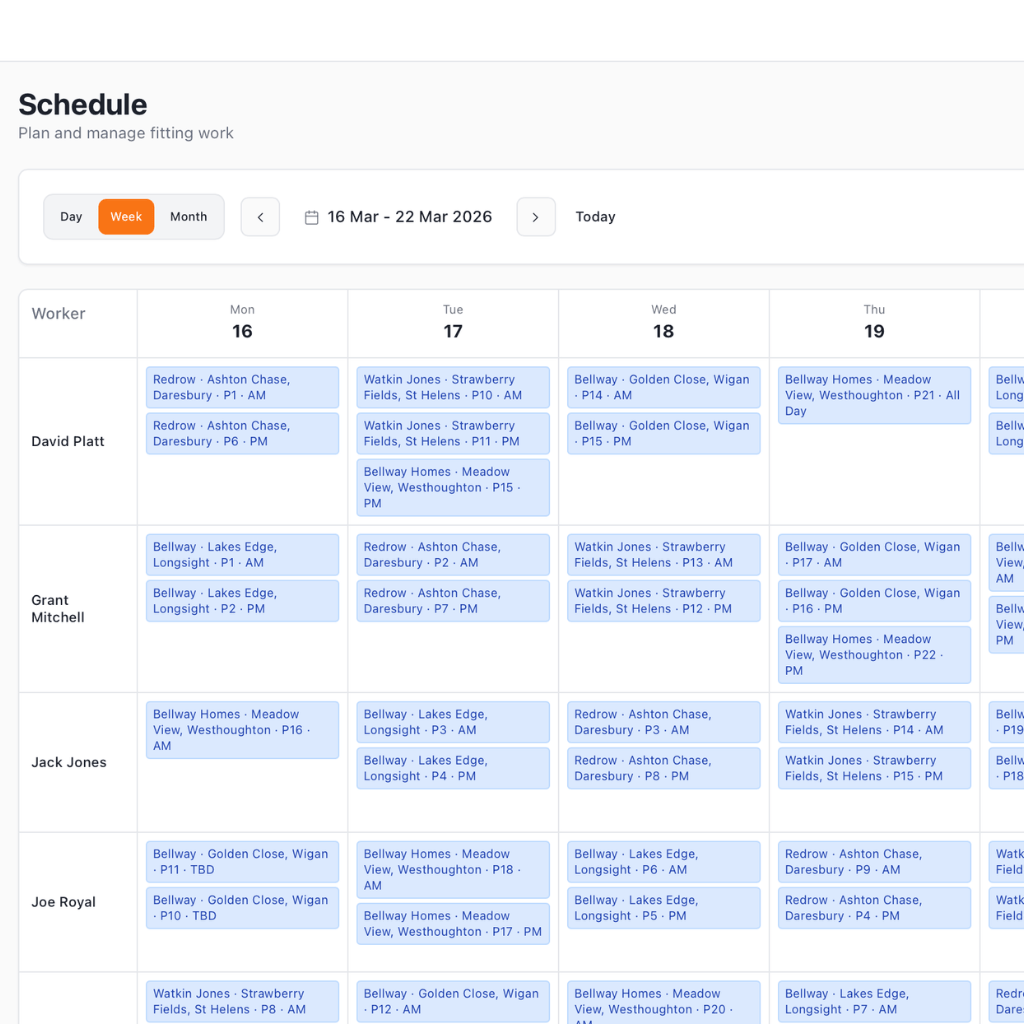
Task: Select worker Grant Mitchell
Action: [x=58, y=609]
